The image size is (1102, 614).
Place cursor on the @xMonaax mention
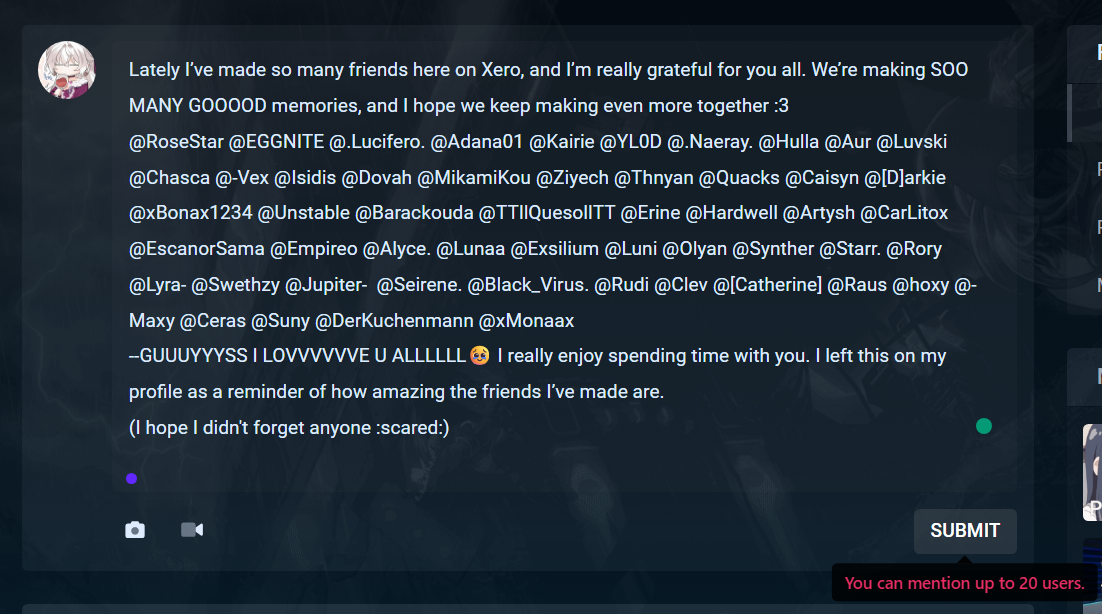526,321
